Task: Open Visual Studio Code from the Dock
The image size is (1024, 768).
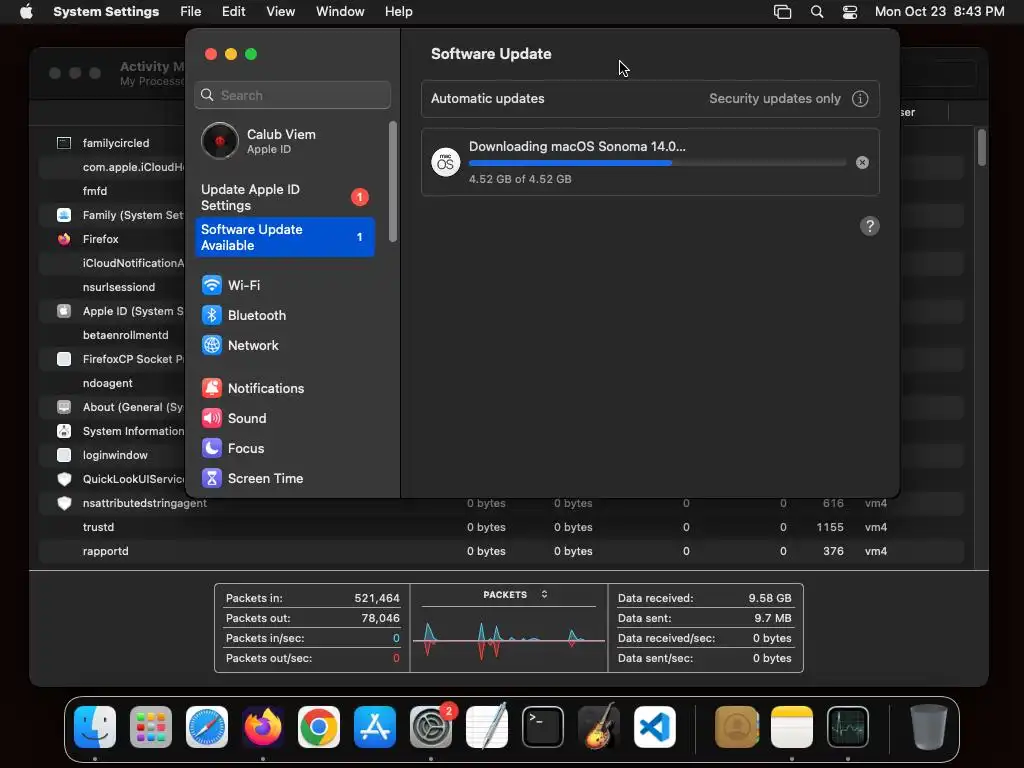Action: [654, 727]
